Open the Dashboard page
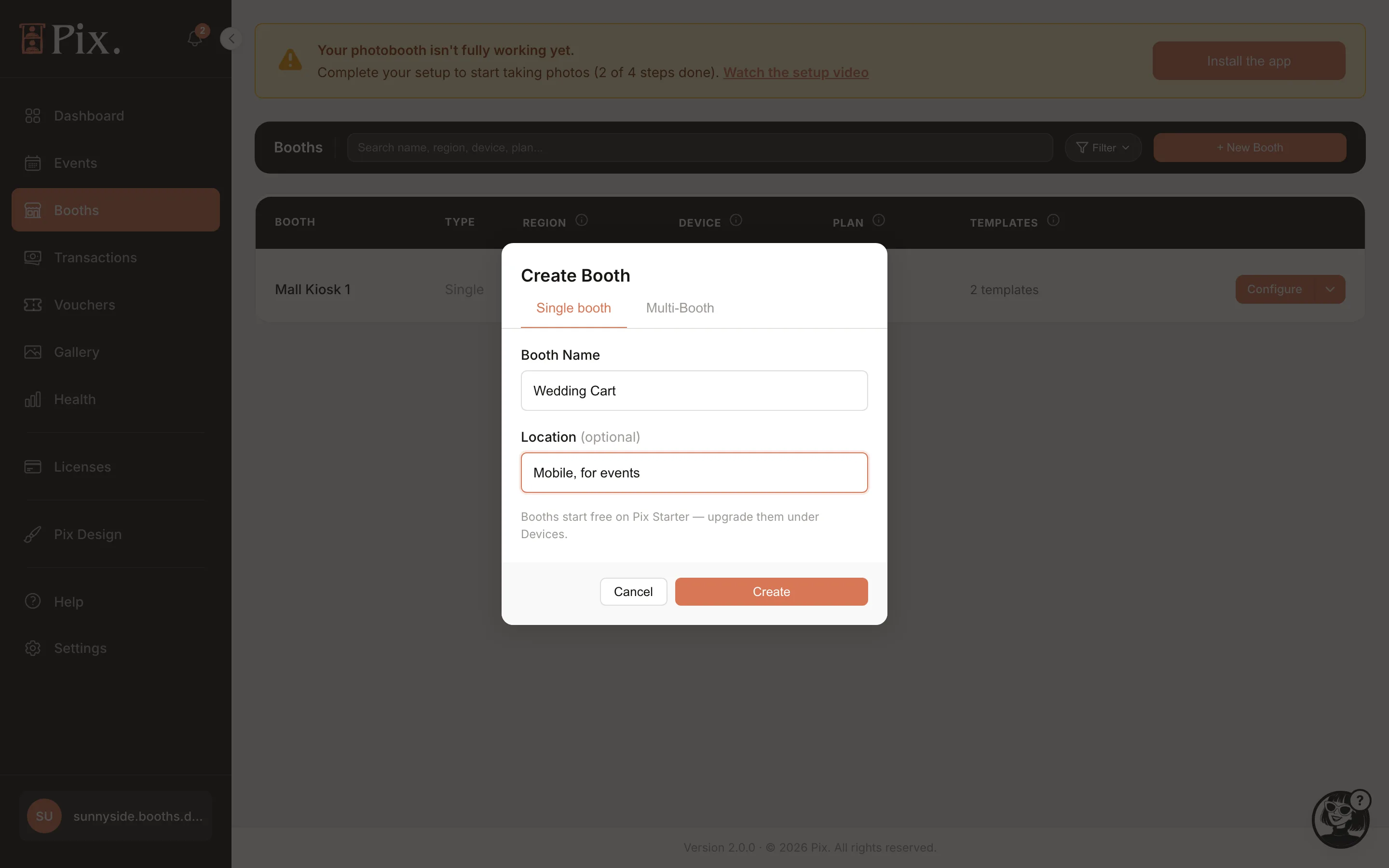 tap(115, 116)
